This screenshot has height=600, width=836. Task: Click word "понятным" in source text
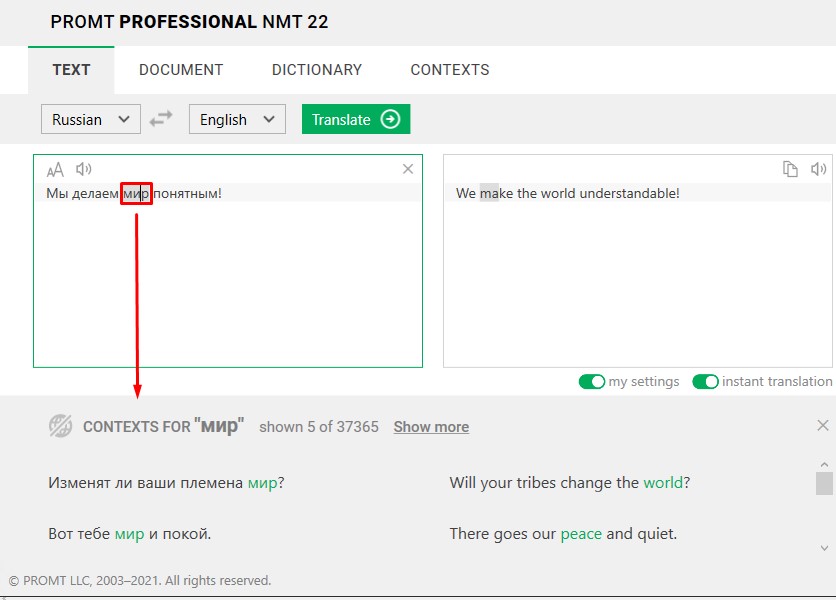(187, 193)
